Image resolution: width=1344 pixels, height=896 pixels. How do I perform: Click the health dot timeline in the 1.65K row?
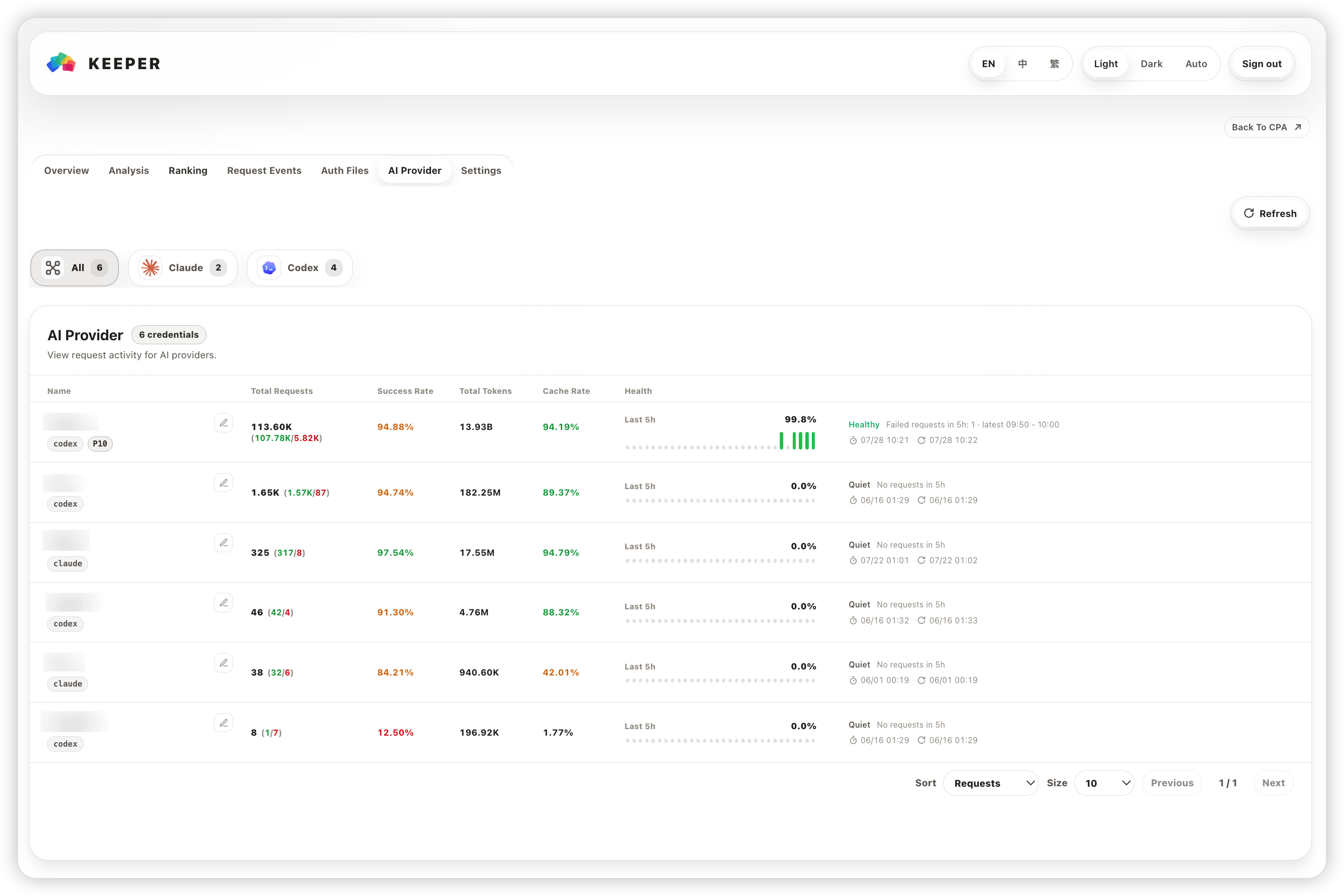(x=720, y=501)
